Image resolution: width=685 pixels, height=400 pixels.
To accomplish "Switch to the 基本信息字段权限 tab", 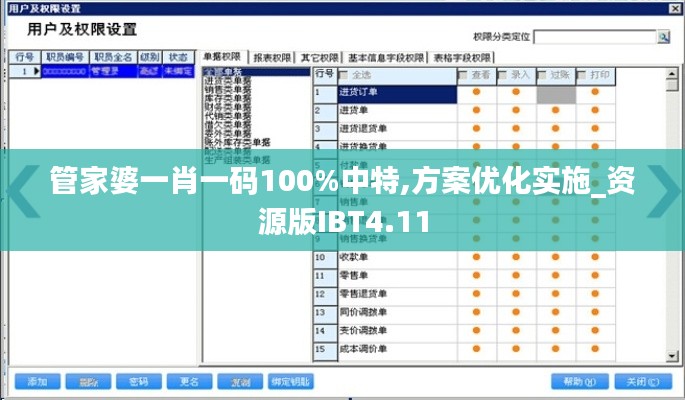I will tap(386, 57).
